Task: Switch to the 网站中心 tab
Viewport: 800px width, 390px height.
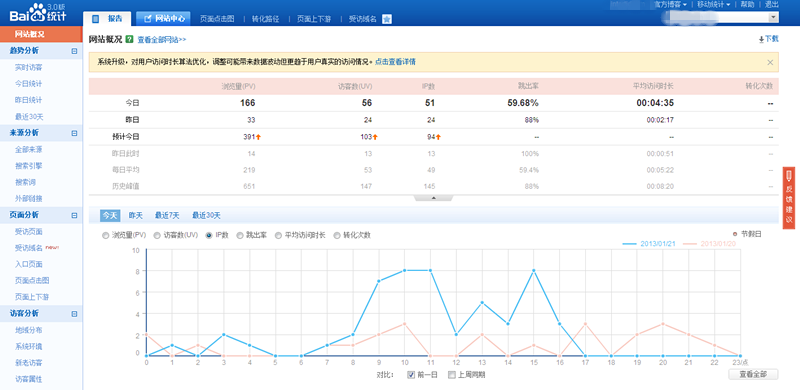Action: [163, 19]
